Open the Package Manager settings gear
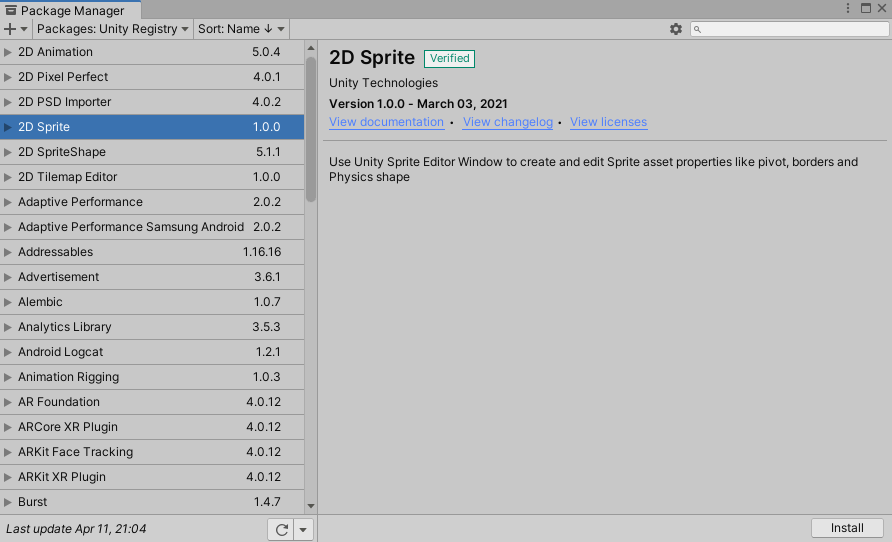Screen dimensions: 892x542 (675, 29)
